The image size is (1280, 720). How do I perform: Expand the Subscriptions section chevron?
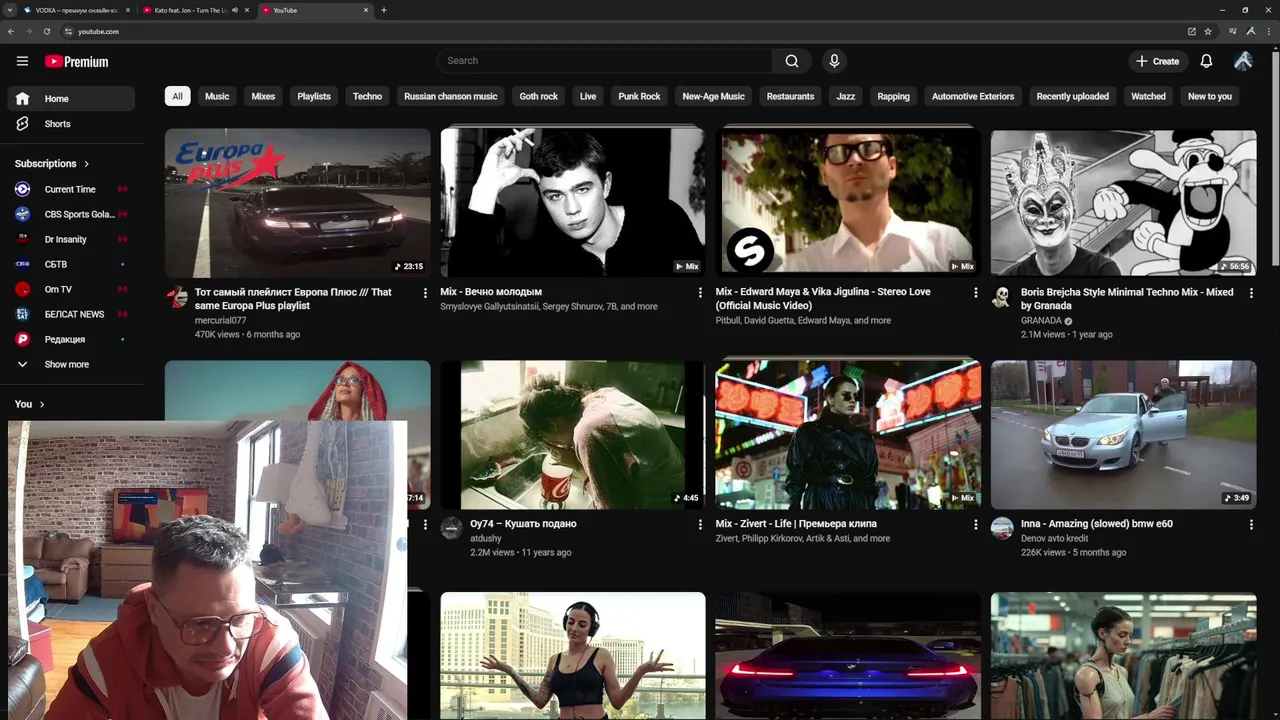coord(86,164)
